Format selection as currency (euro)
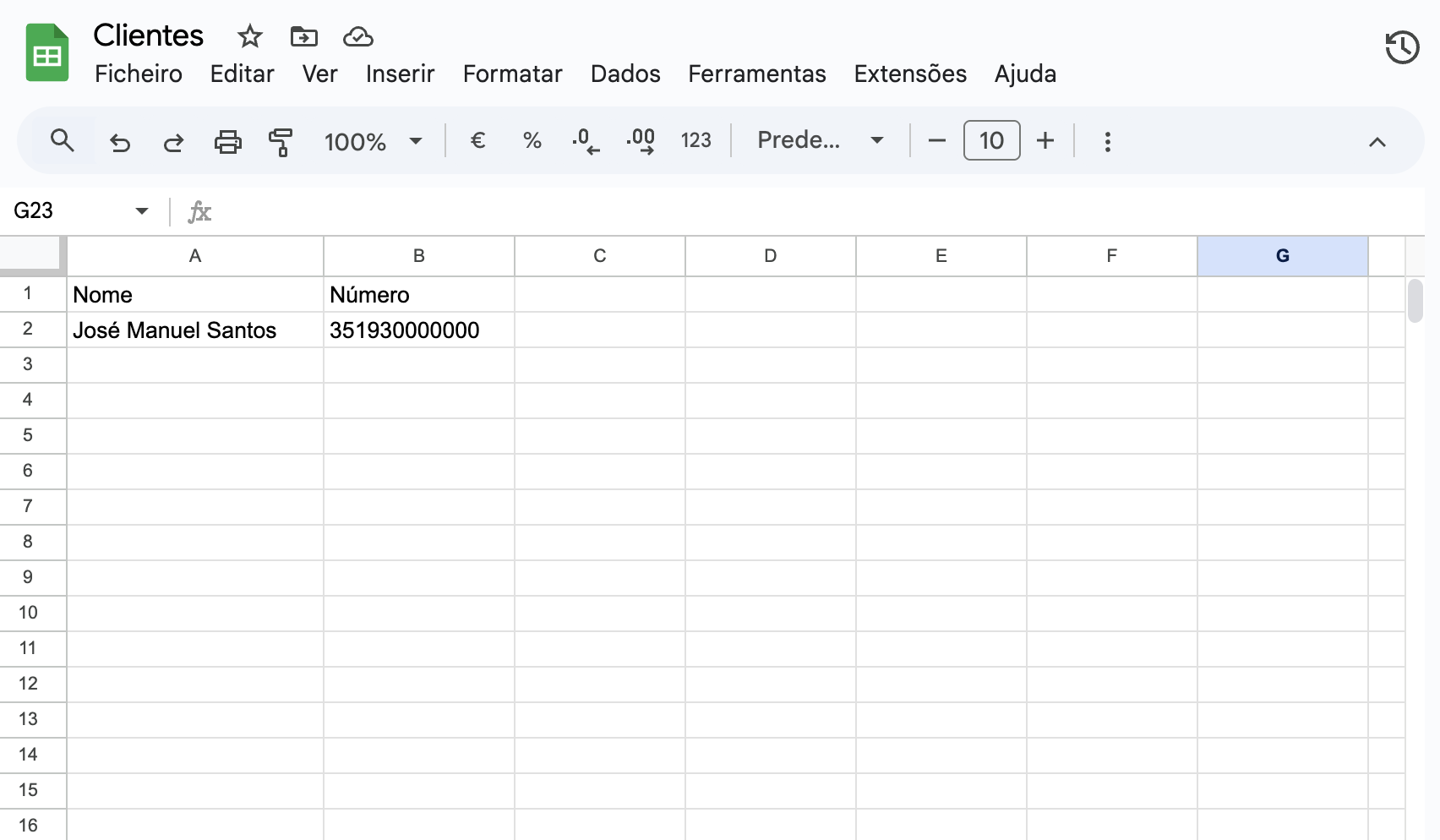The width and height of the screenshot is (1440, 840). point(478,140)
